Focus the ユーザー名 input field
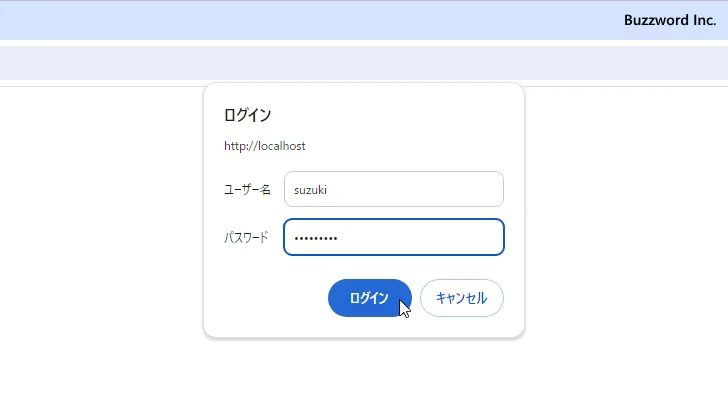728x400 pixels. tap(393, 189)
